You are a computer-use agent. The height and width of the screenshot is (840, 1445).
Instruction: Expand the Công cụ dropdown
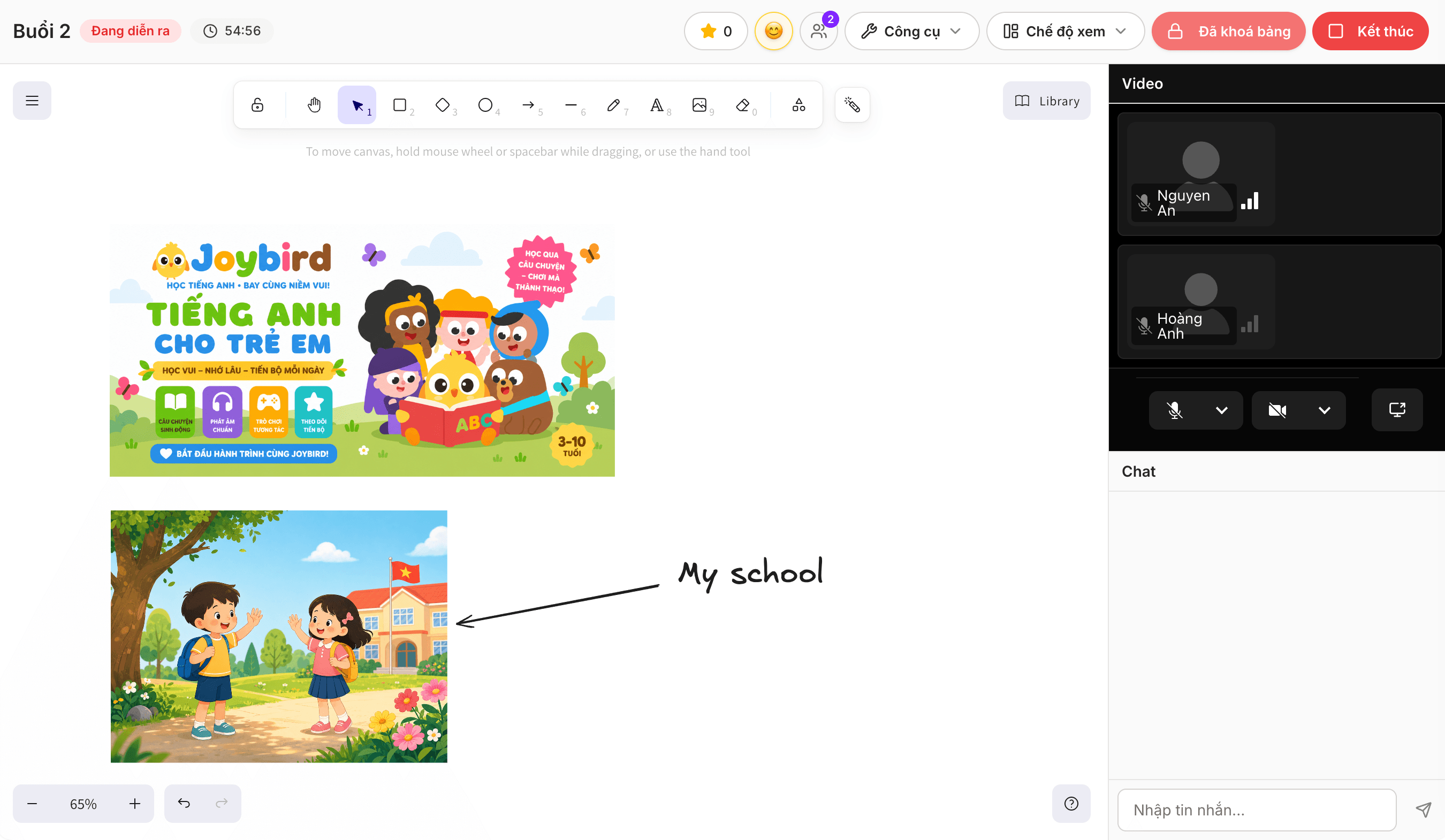pos(912,31)
